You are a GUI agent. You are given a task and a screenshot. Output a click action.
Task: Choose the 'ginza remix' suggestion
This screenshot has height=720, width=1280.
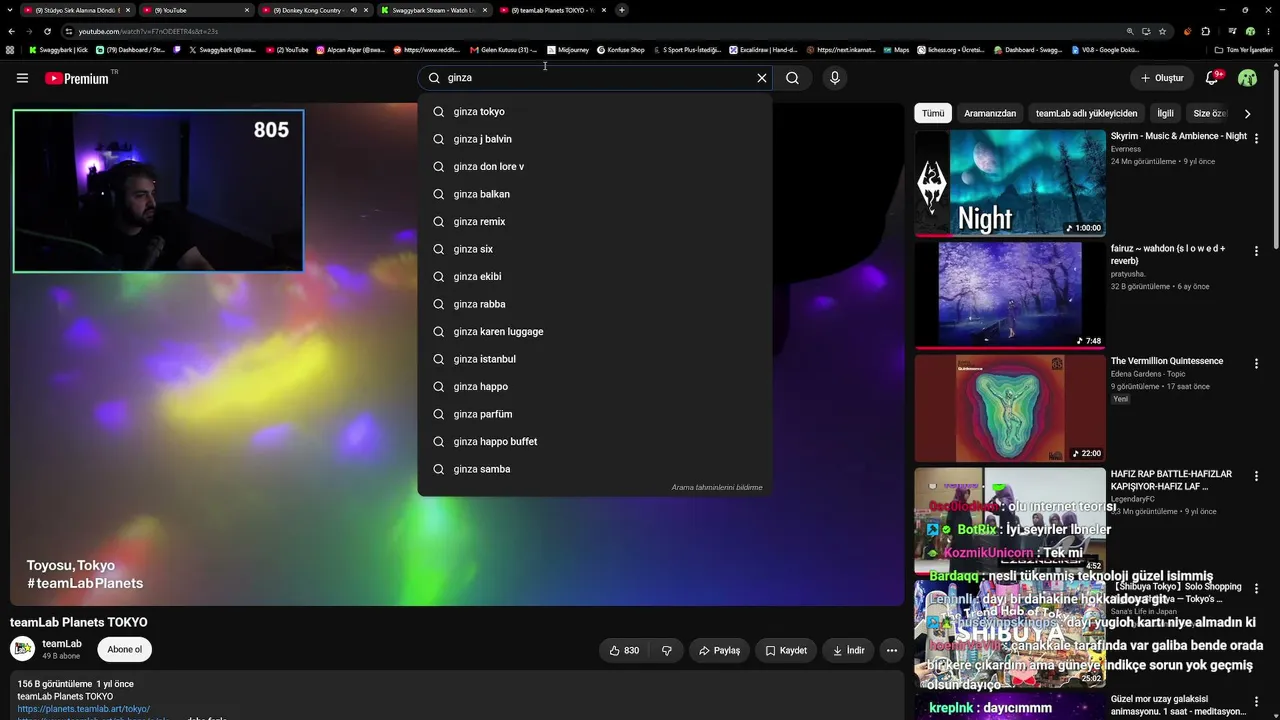tap(595, 222)
